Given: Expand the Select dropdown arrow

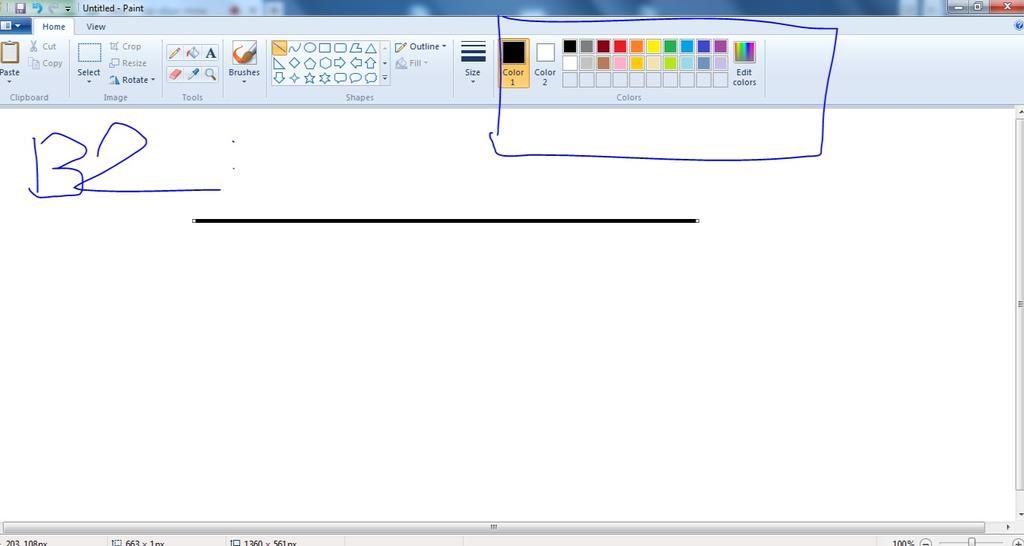Looking at the screenshot, I should [89, 82].
